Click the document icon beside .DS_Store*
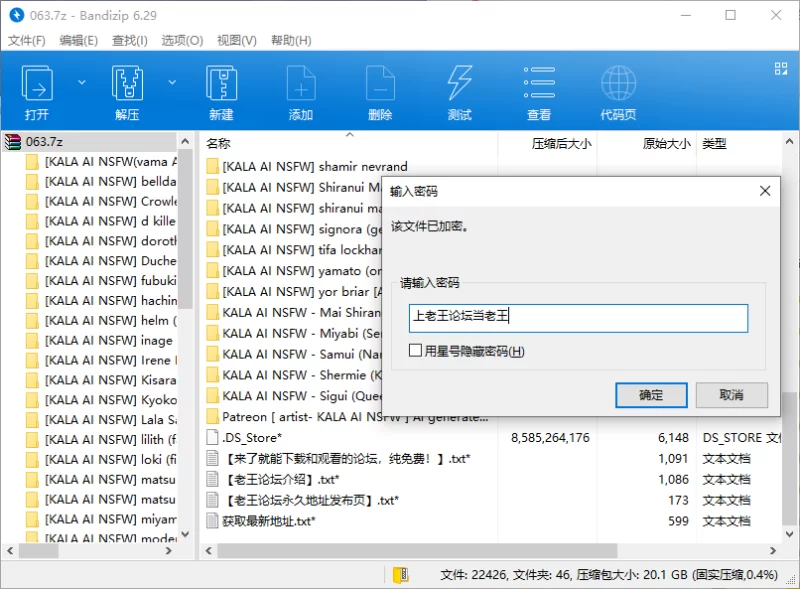This screenshot has width=800, height=589. [212, 437]
